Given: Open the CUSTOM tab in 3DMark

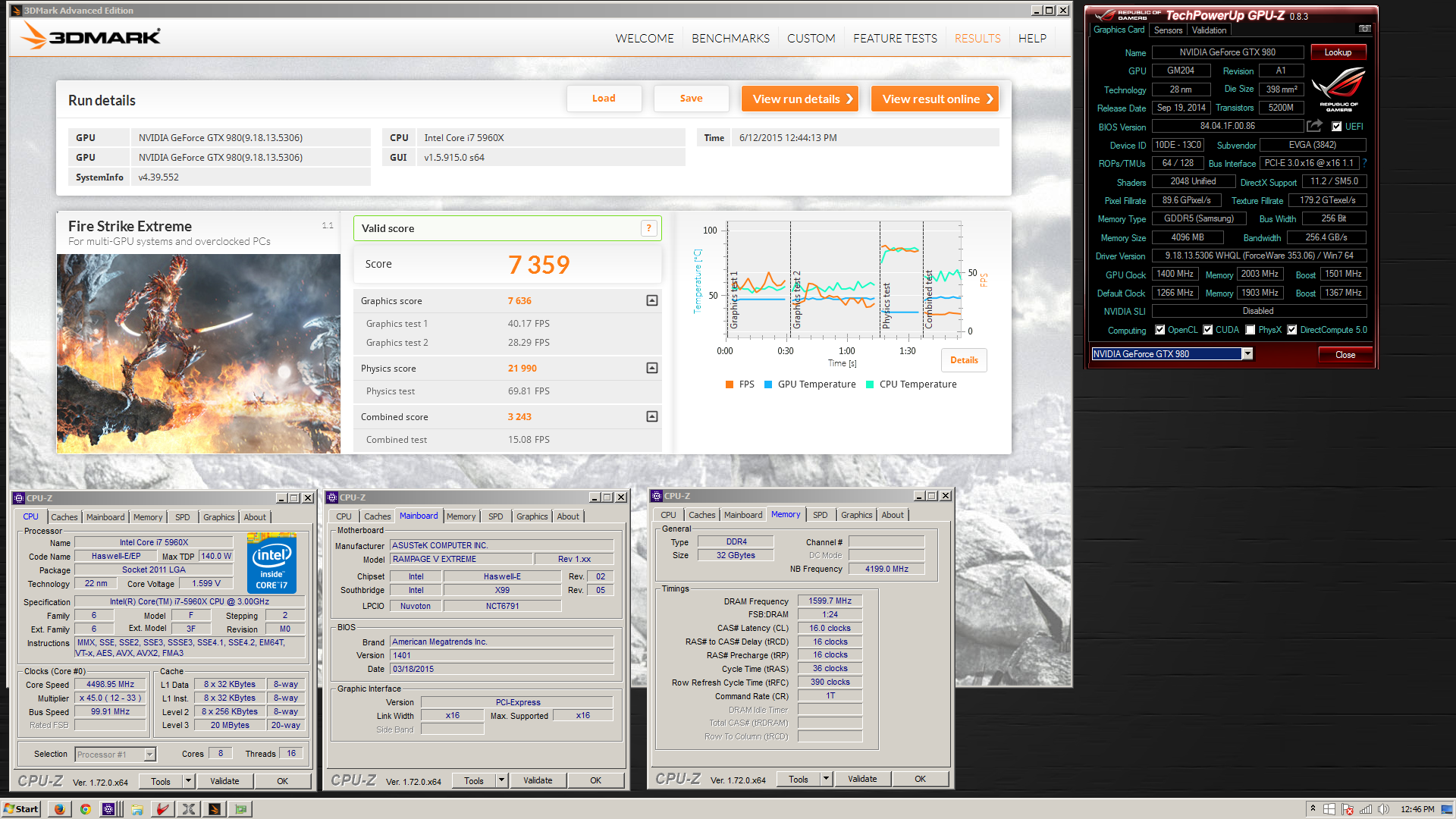Looking at the screenshot, I should (811, 38).
